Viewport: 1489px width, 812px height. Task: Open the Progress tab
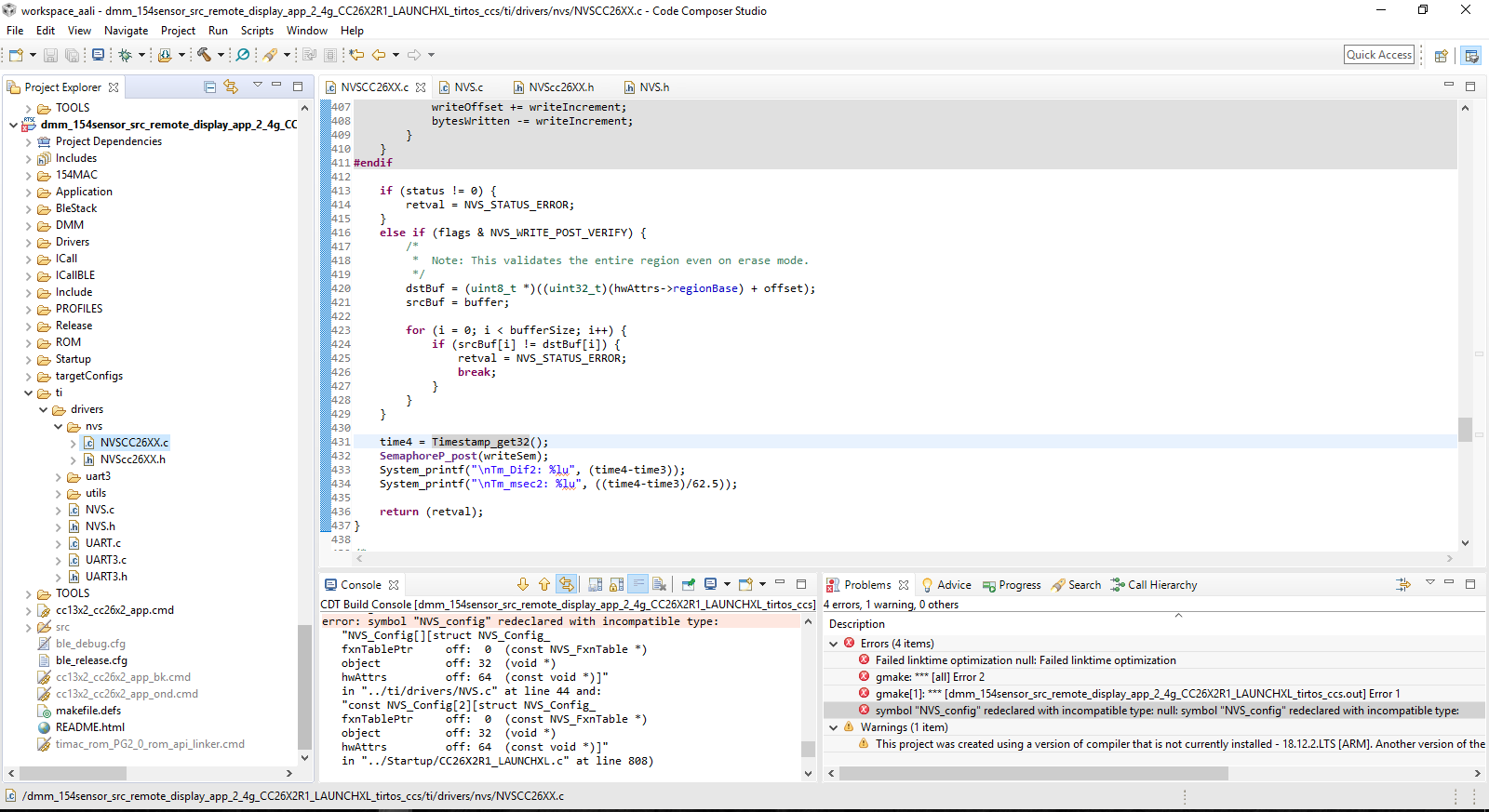pyautogui.click(x=1012, y=585)
